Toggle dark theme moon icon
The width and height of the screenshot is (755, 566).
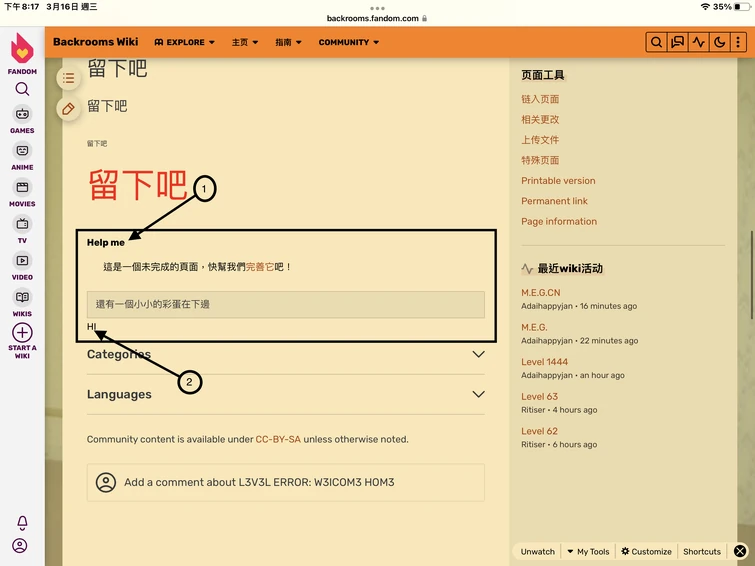(x=719, y=42)
